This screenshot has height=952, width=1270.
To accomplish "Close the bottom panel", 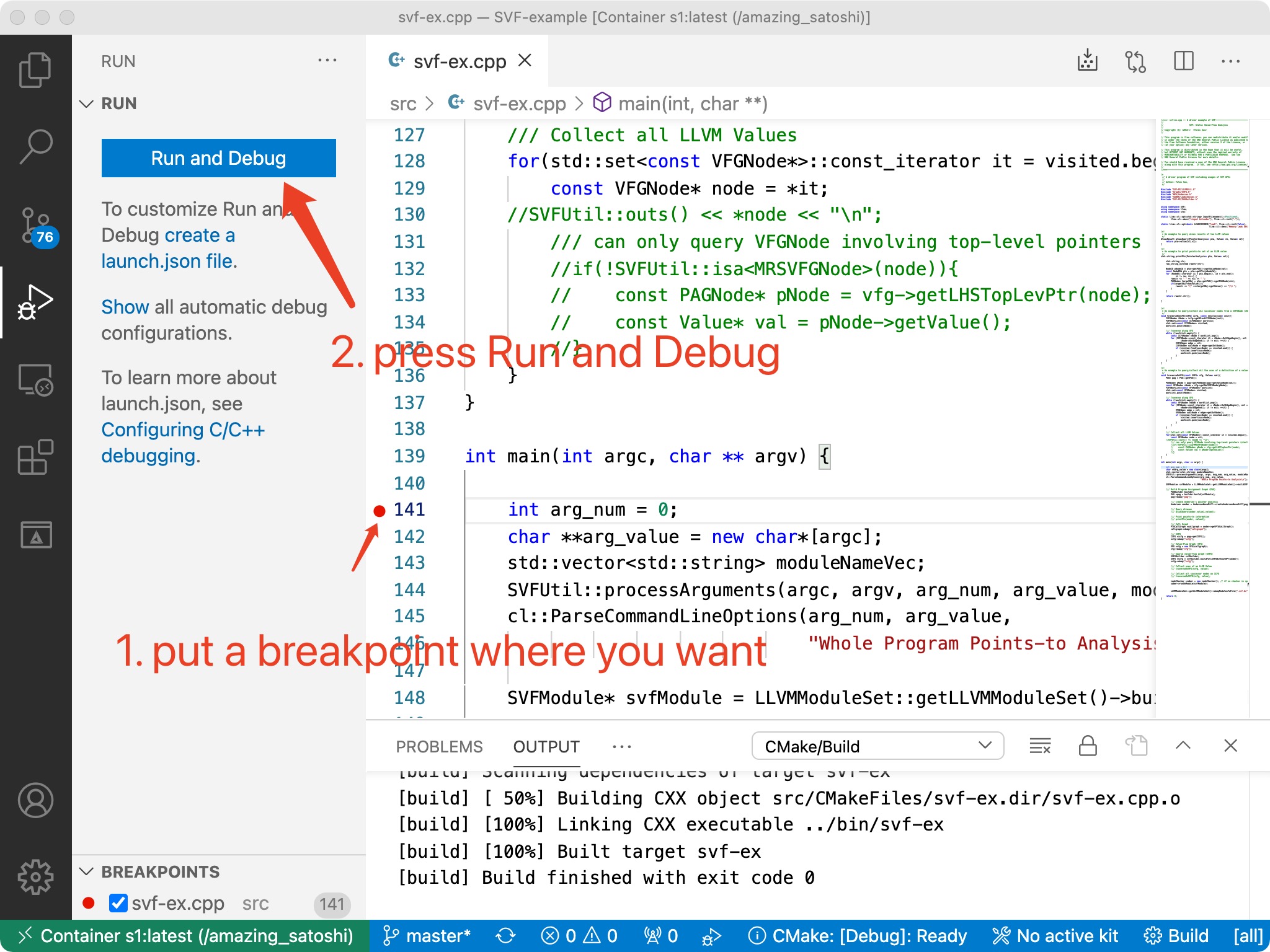I will (x=1231, y=746).
